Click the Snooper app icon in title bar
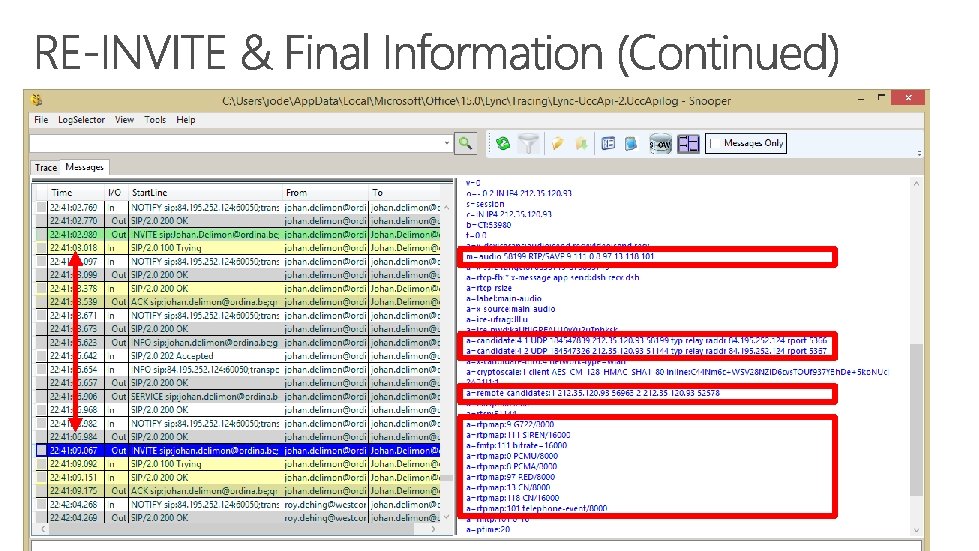 point(37,100)
